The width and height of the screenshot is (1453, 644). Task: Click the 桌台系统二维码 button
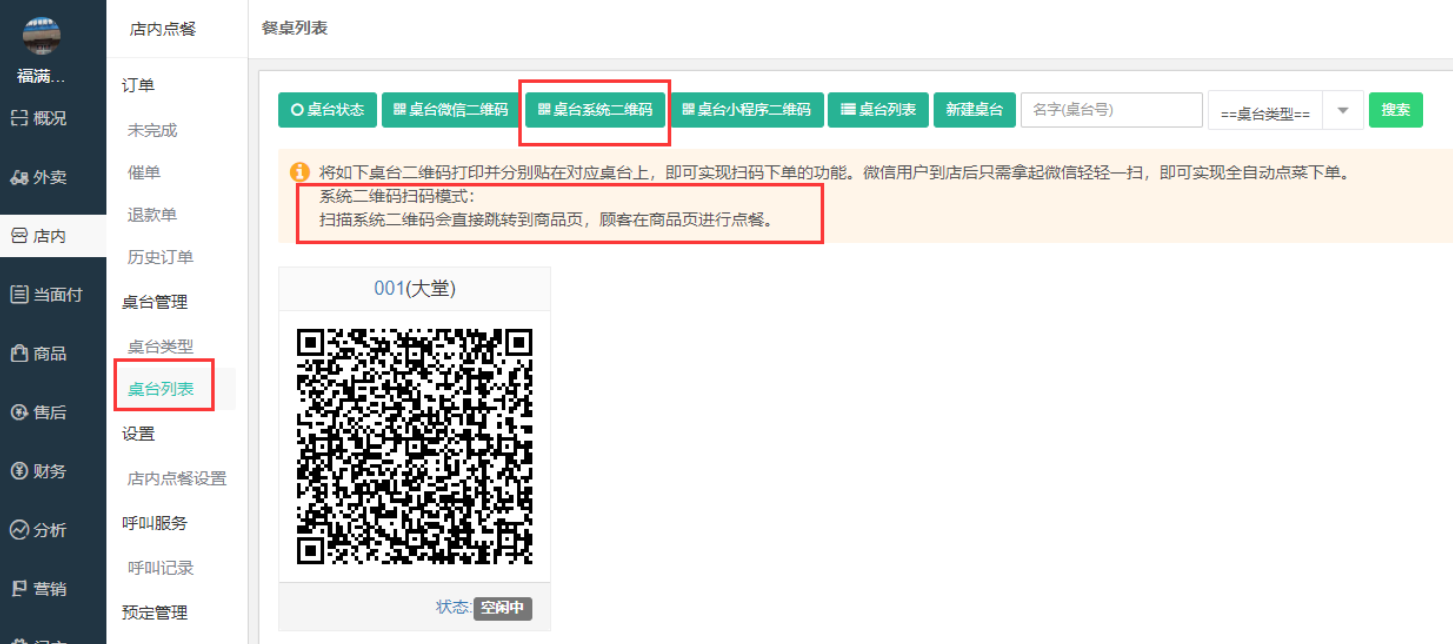tap(595, 110)
